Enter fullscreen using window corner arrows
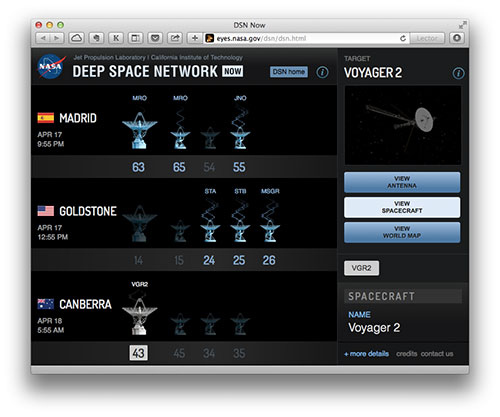The image size is (500, 417). click(462, 25)
